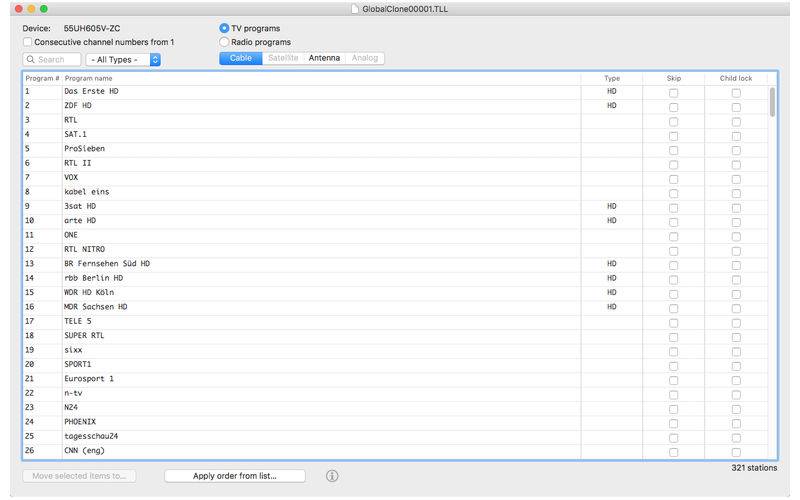The image size is (800, 500).
Task: Tick Child lock checkbox for ZDF HD
Action: [736, 107]
